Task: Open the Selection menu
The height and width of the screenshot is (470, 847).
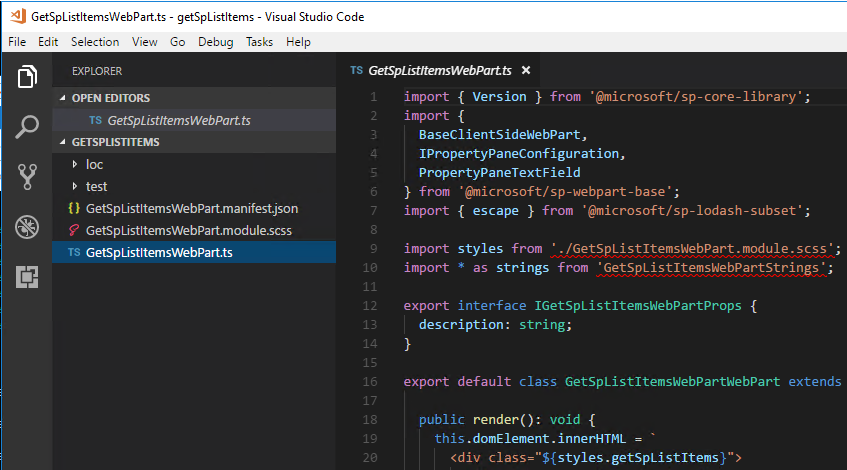Action: (x=95, y=42)
